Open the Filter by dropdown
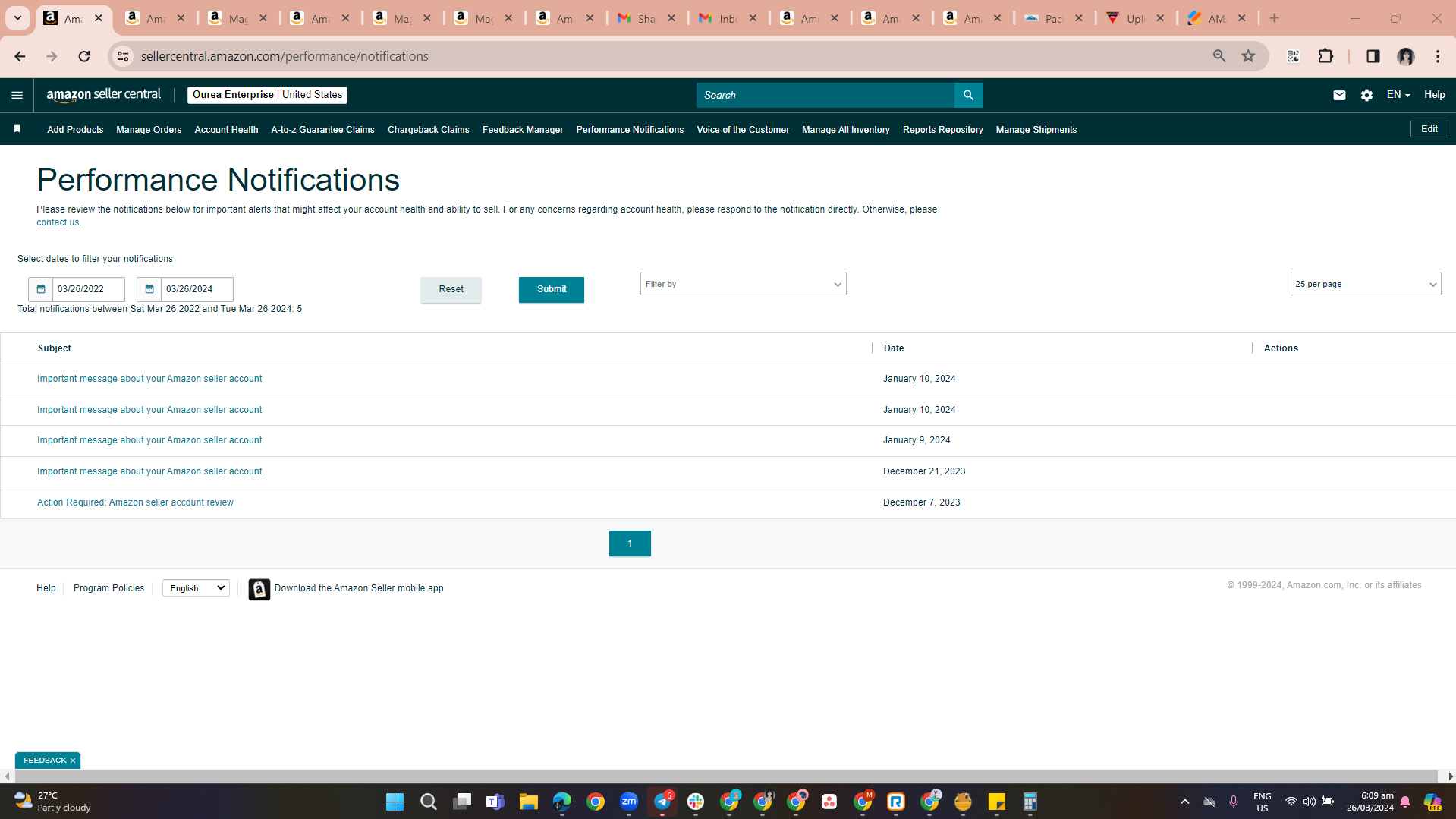 tap(743, 284)
